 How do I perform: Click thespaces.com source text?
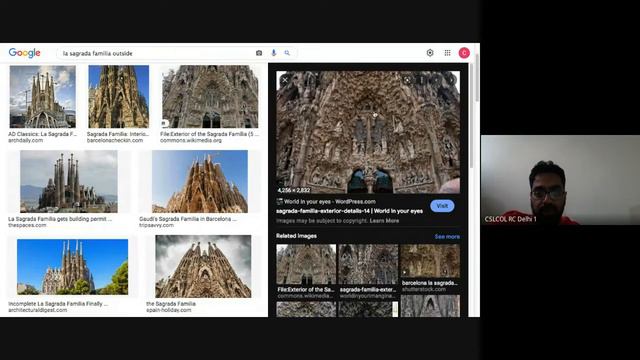pyautogui.click(x=27, y=225)
